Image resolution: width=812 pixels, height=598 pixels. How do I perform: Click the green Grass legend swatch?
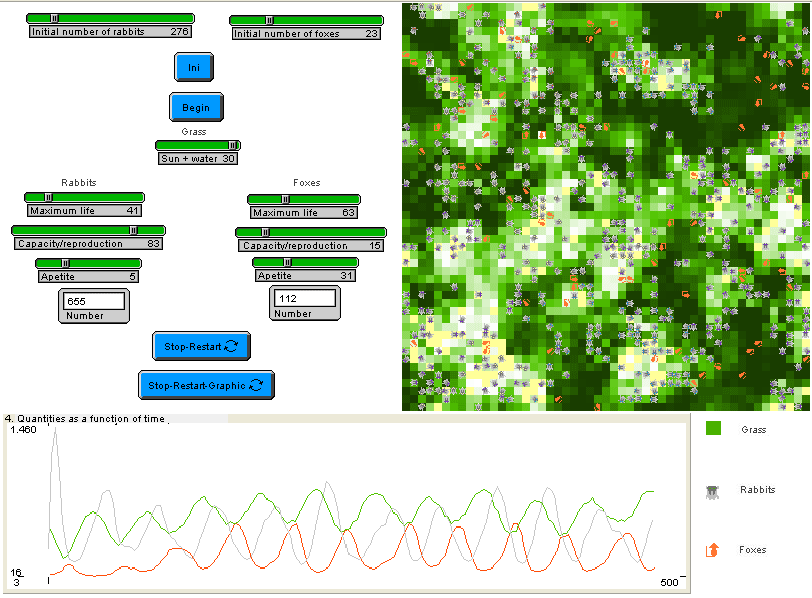tap(714, 429)
